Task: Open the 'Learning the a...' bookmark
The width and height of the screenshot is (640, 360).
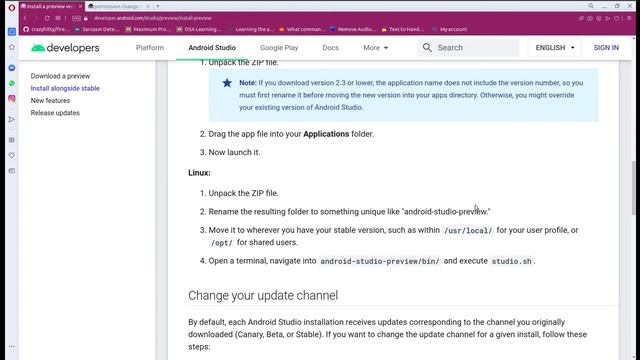Action: point(251,29)
